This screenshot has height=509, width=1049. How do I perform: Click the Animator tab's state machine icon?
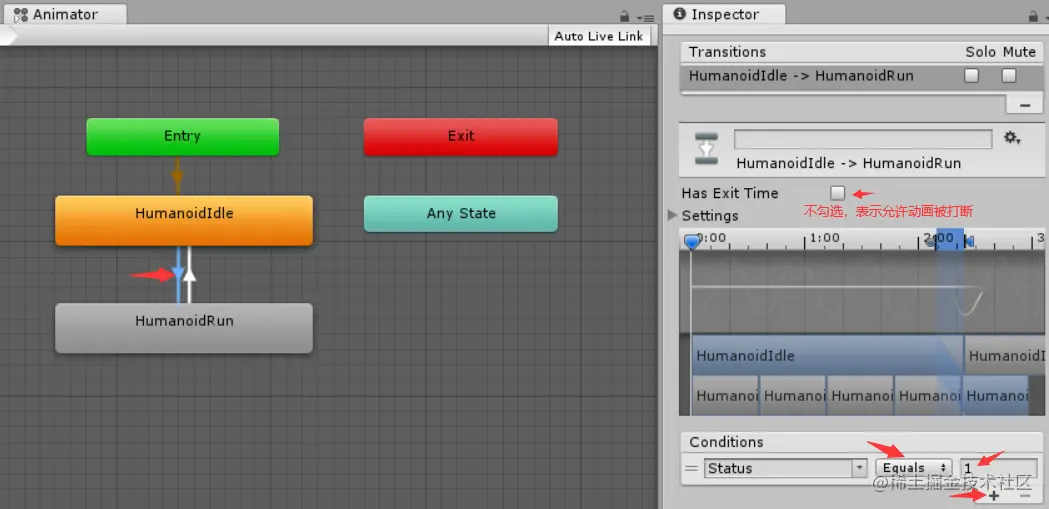click(x=20, y=15)
